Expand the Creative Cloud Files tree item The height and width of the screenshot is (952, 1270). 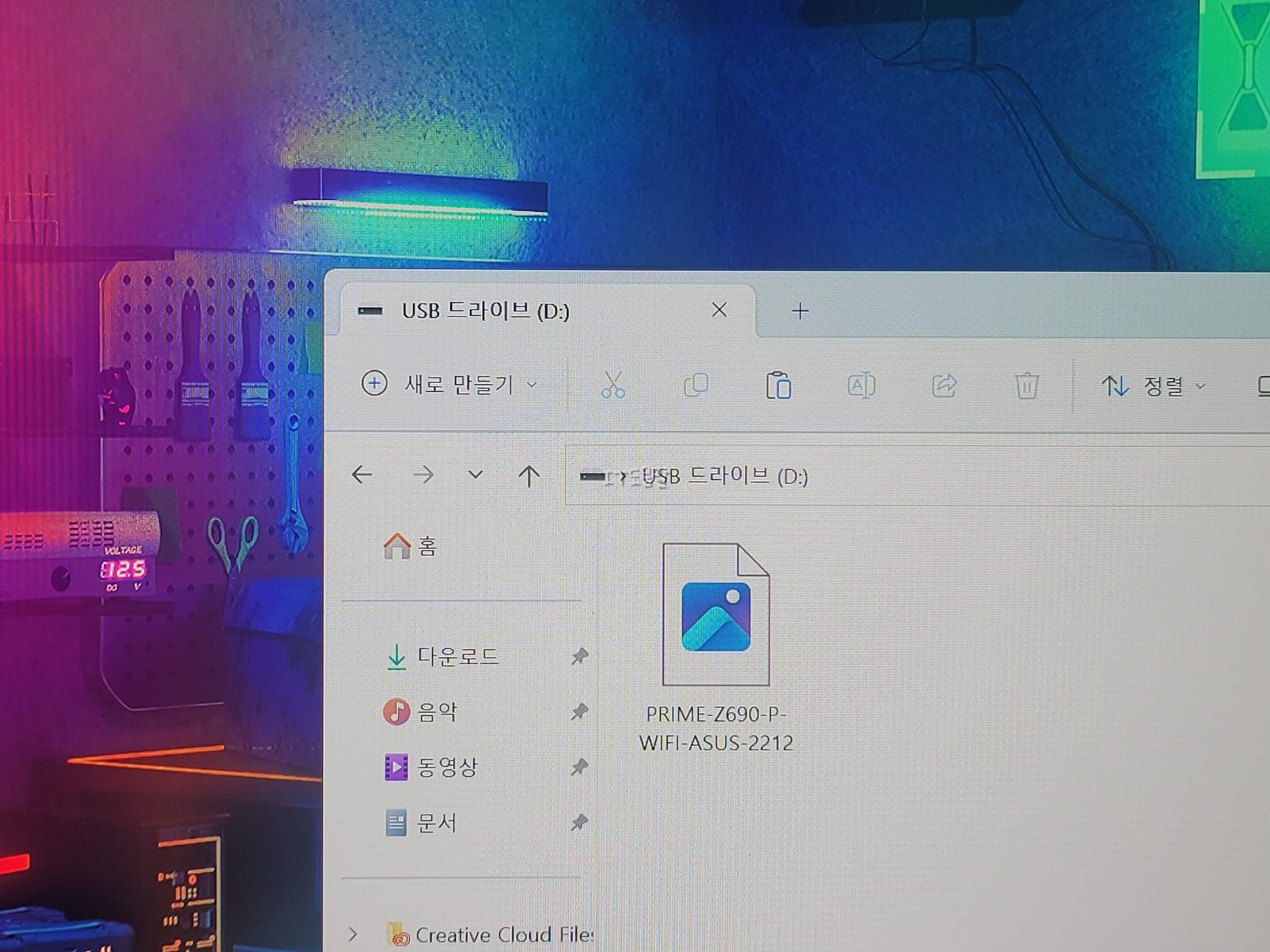click(352, 935)
